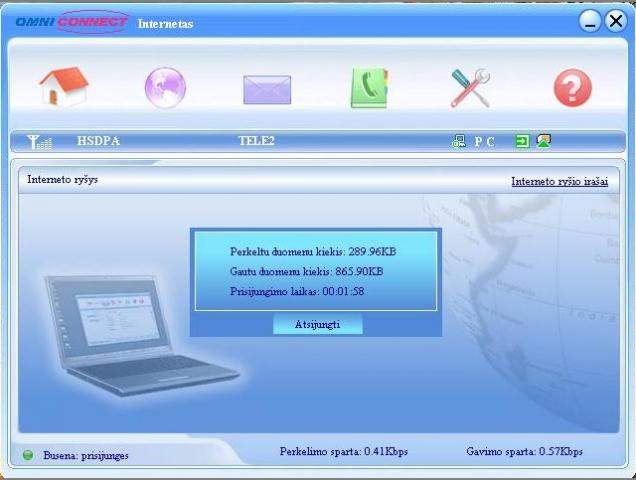The width and height of the screenshot is (636, 480).
Task: Click the network computers icon beside P C
Action: 459,142
